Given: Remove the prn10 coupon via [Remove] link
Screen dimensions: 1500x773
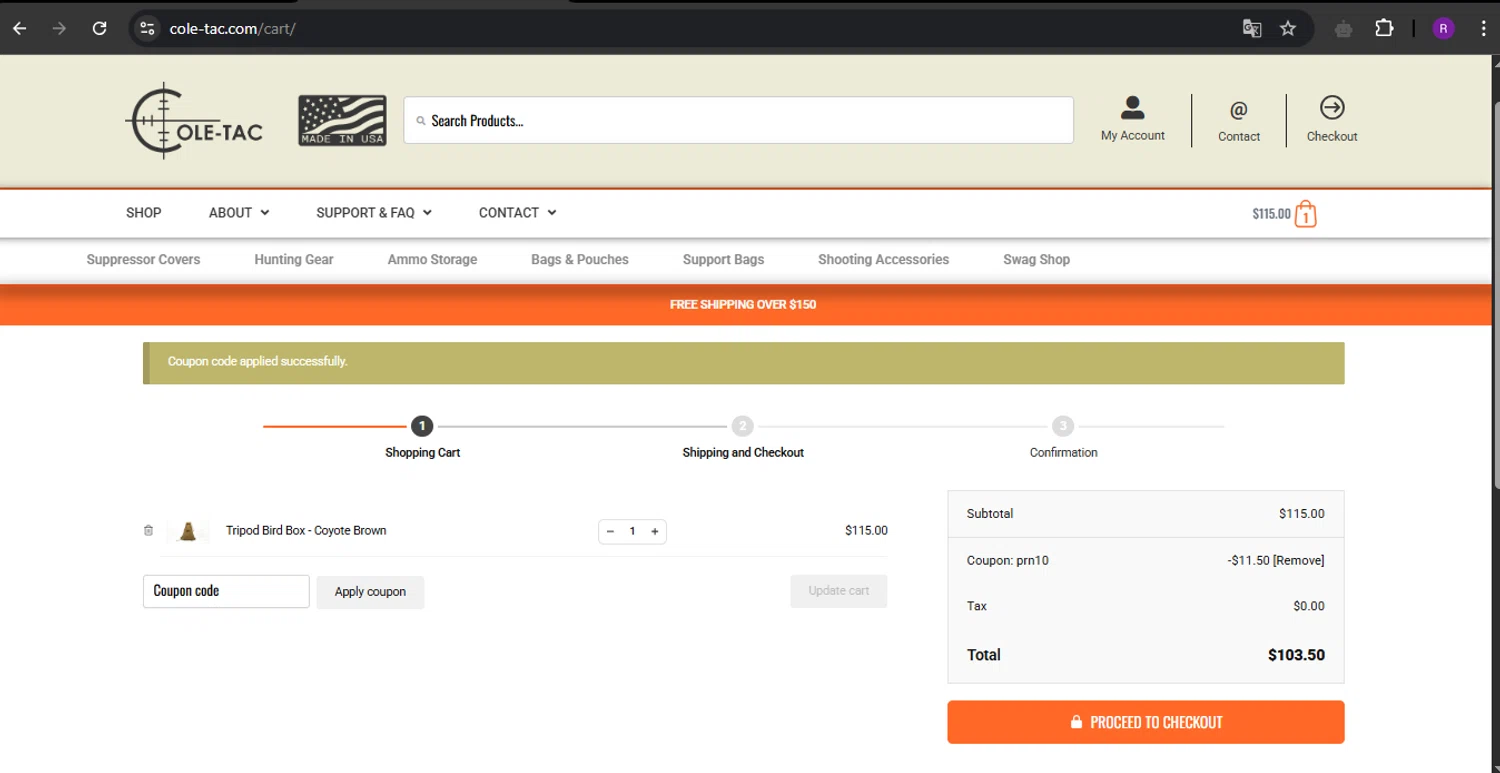Looking at the screenshot, I should coord(1298,560).
